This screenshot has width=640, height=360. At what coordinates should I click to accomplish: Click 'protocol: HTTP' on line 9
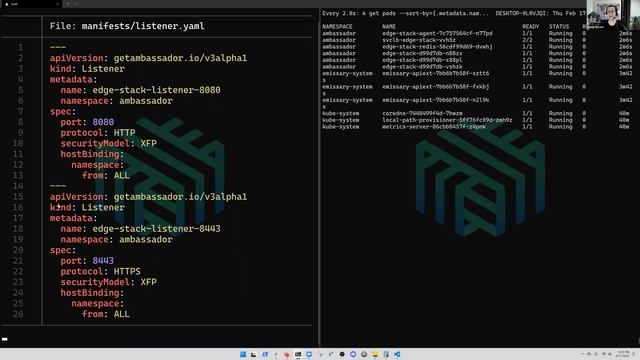(98, 133)
